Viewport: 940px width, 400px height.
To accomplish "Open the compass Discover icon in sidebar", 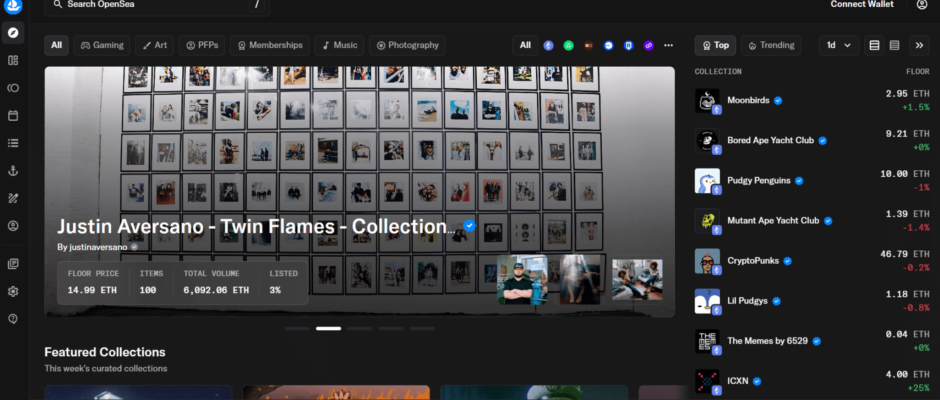I will [13, 32].
